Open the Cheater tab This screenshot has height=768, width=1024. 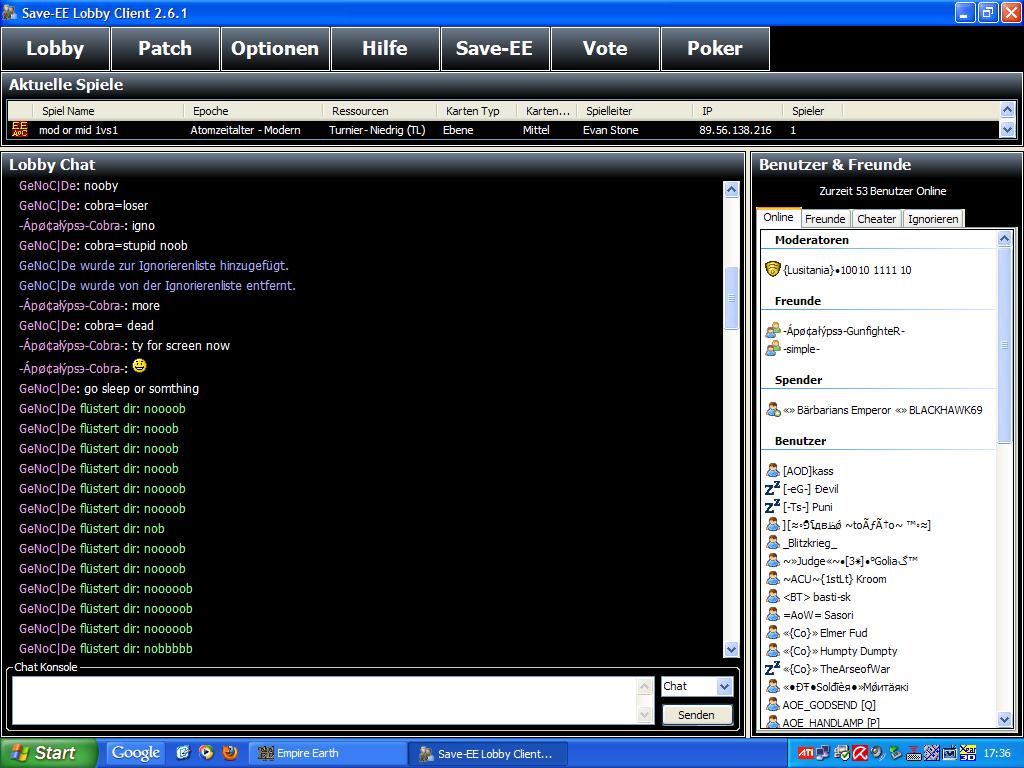876,219
